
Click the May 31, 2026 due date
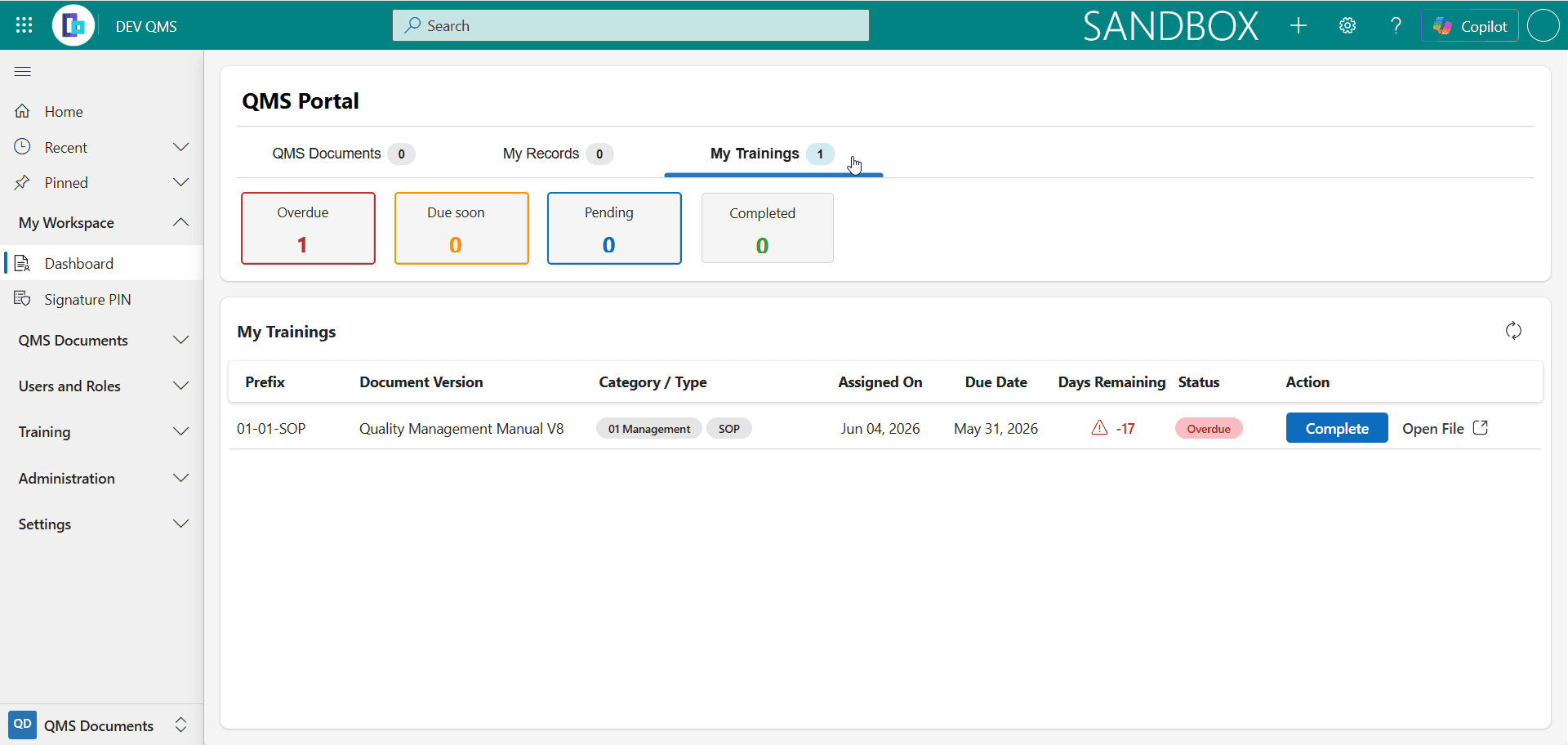996,429
